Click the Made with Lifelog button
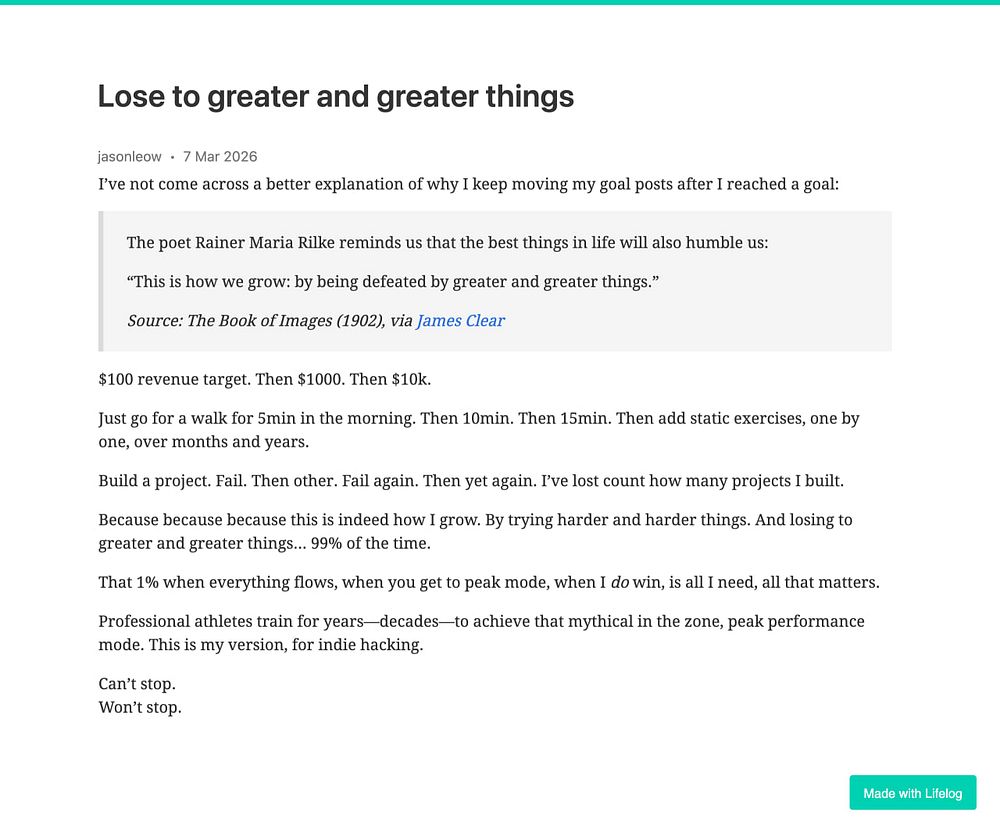 click(x=913, y=793)
